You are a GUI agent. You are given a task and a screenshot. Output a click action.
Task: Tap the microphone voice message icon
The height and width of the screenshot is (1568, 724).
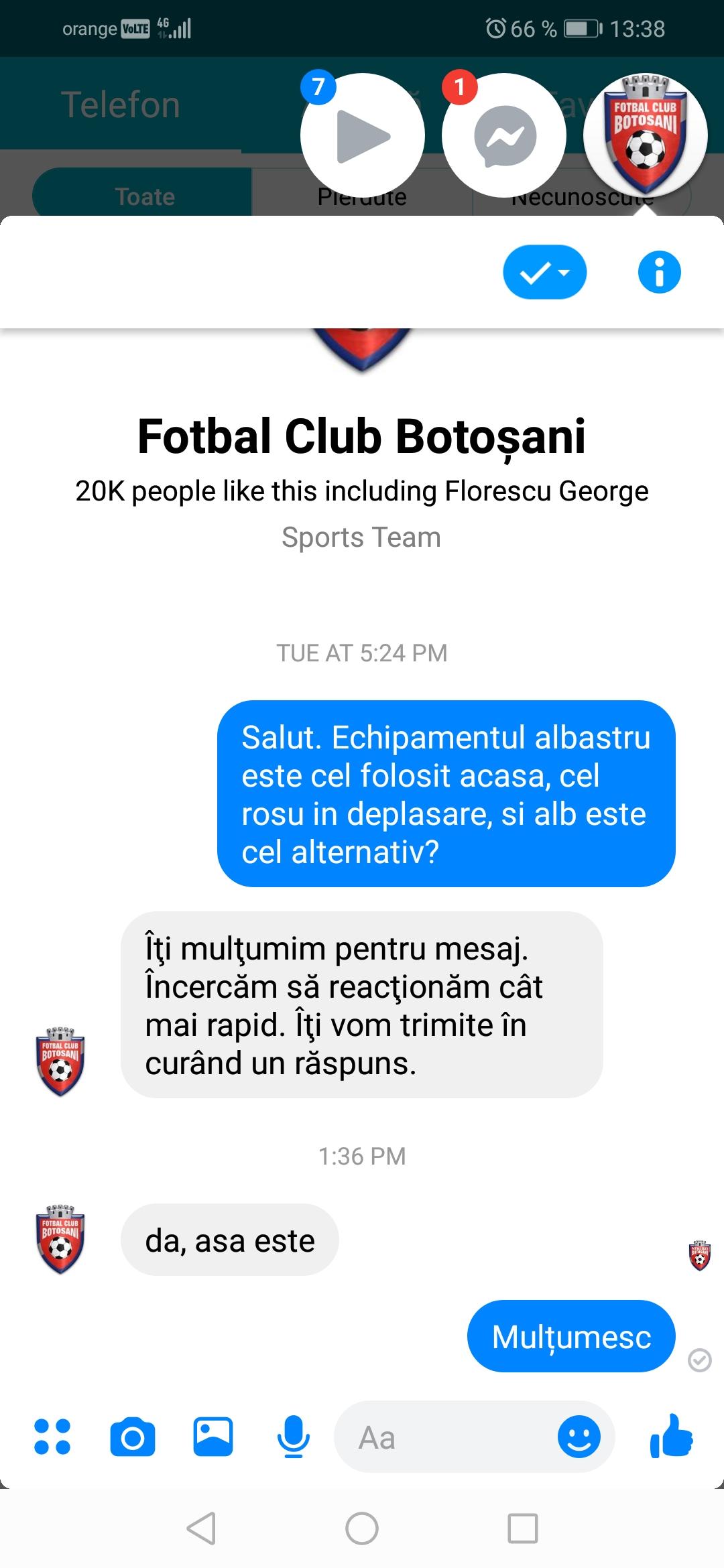(x=293, y=1437)
